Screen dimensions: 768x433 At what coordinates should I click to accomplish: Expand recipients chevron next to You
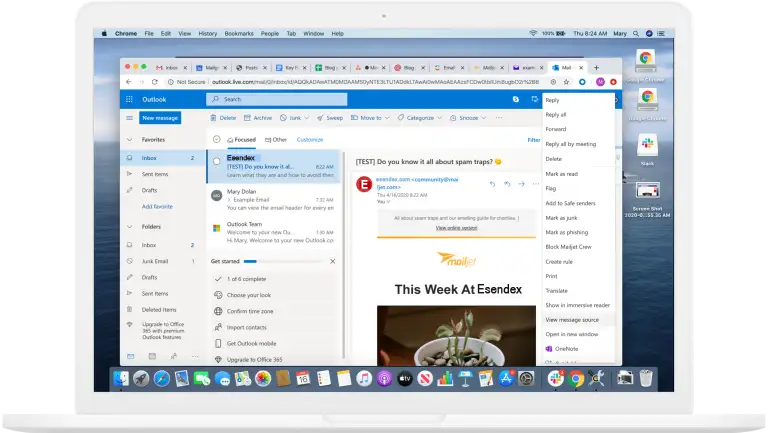click(388, 202)
